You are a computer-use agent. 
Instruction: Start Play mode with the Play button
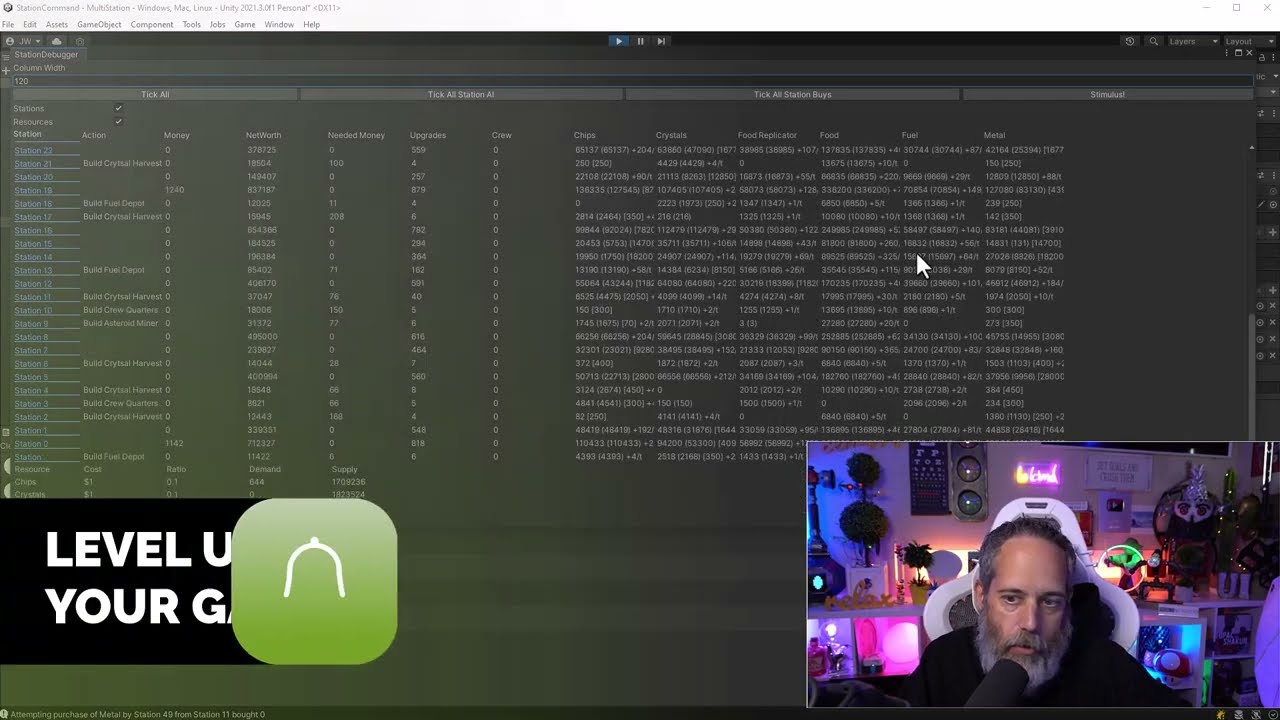tap(619, 41)
